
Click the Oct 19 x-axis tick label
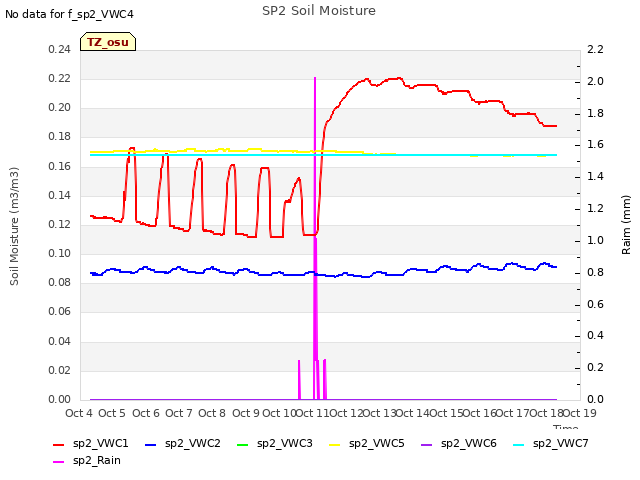tap(580, 413)
